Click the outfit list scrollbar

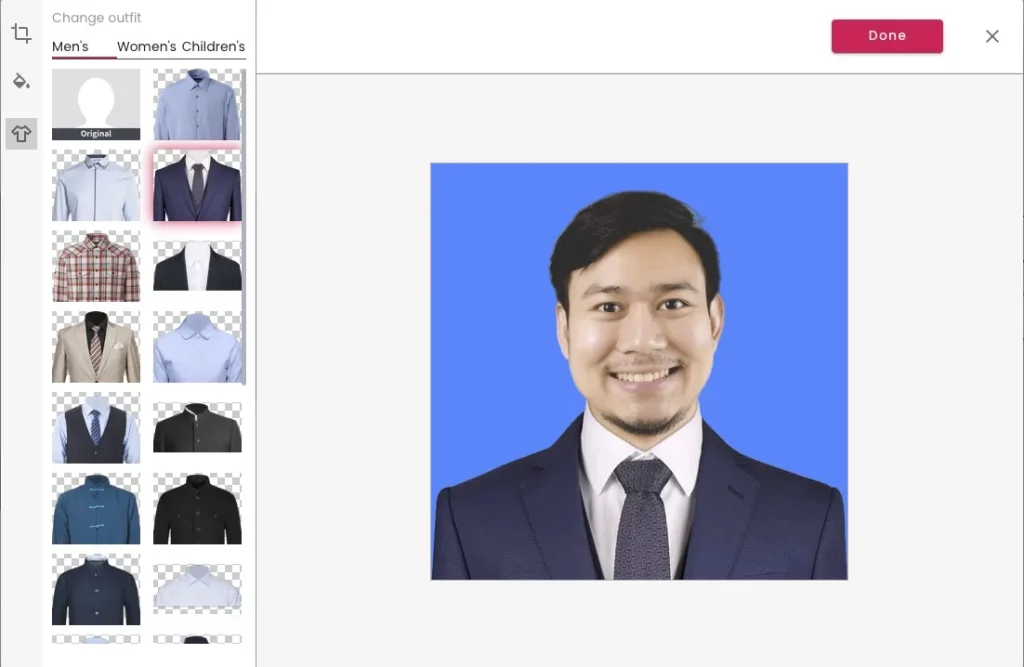coord(244,227)
